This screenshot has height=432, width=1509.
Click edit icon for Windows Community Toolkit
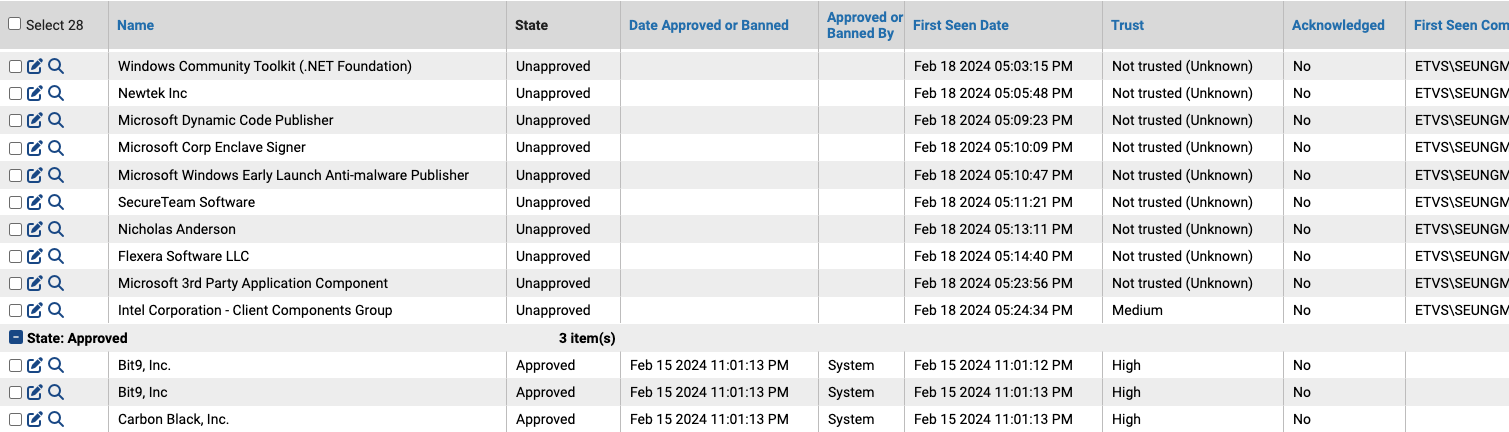click(35, 66)
